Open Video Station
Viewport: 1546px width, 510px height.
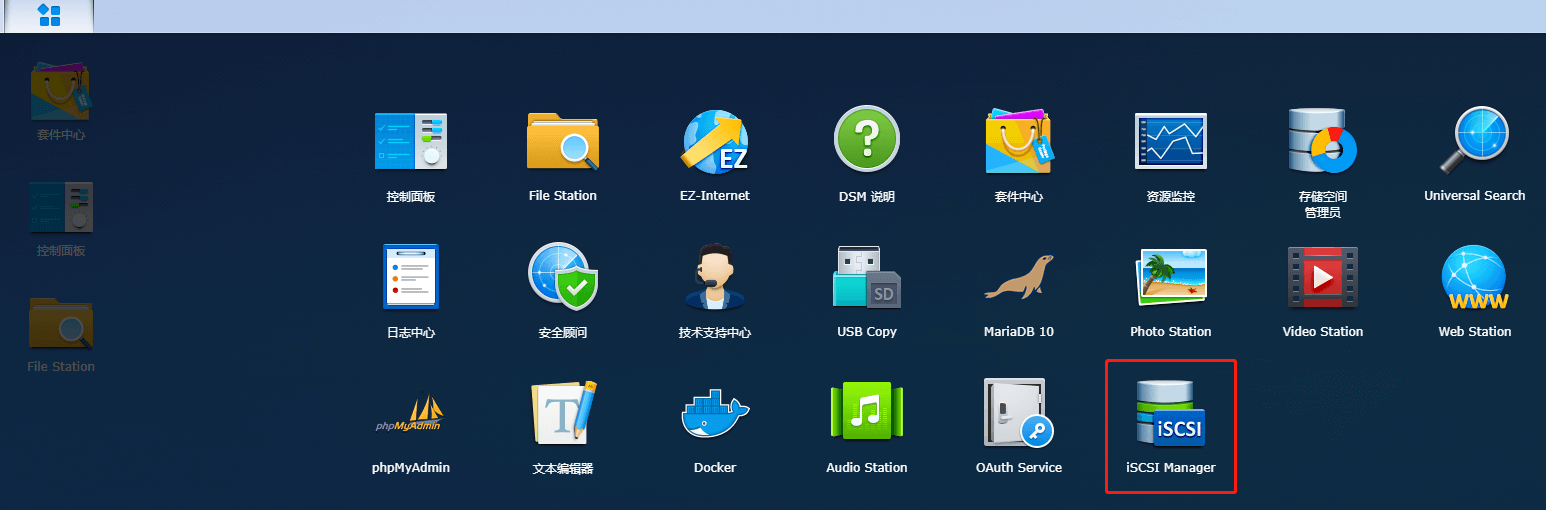(1322, 277)
